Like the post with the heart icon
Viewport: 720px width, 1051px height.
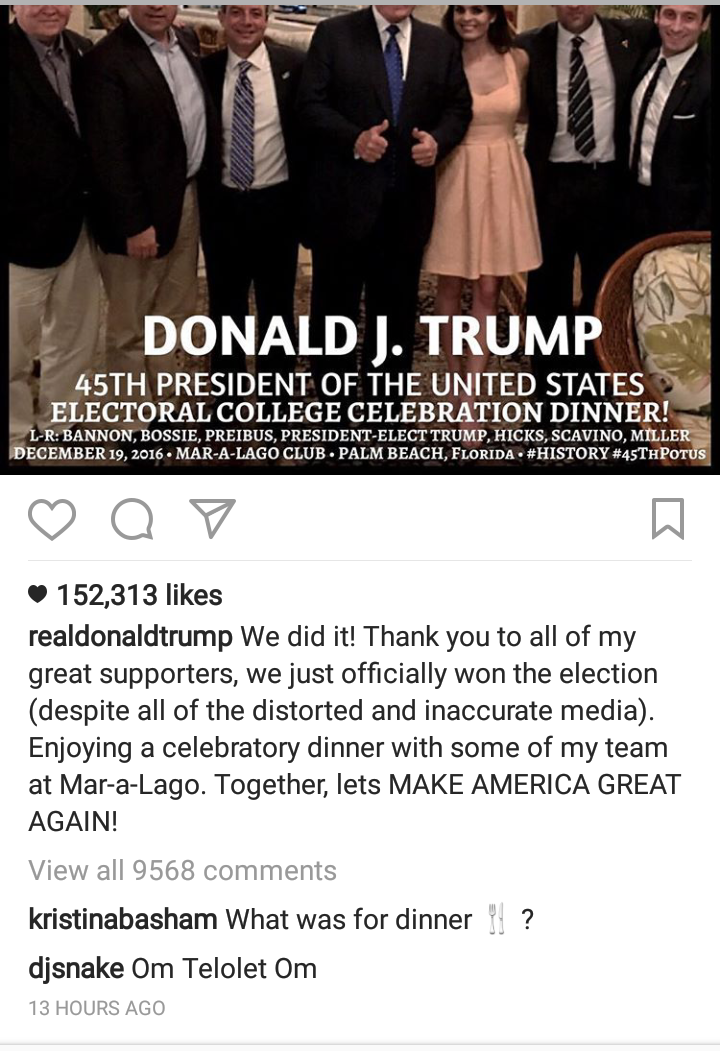pyautogui.click(x=52, y=519)
